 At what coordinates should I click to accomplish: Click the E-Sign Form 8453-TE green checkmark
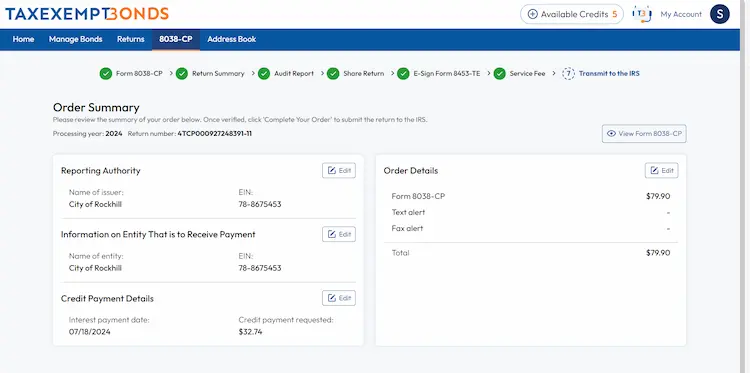tap(403, 74)
